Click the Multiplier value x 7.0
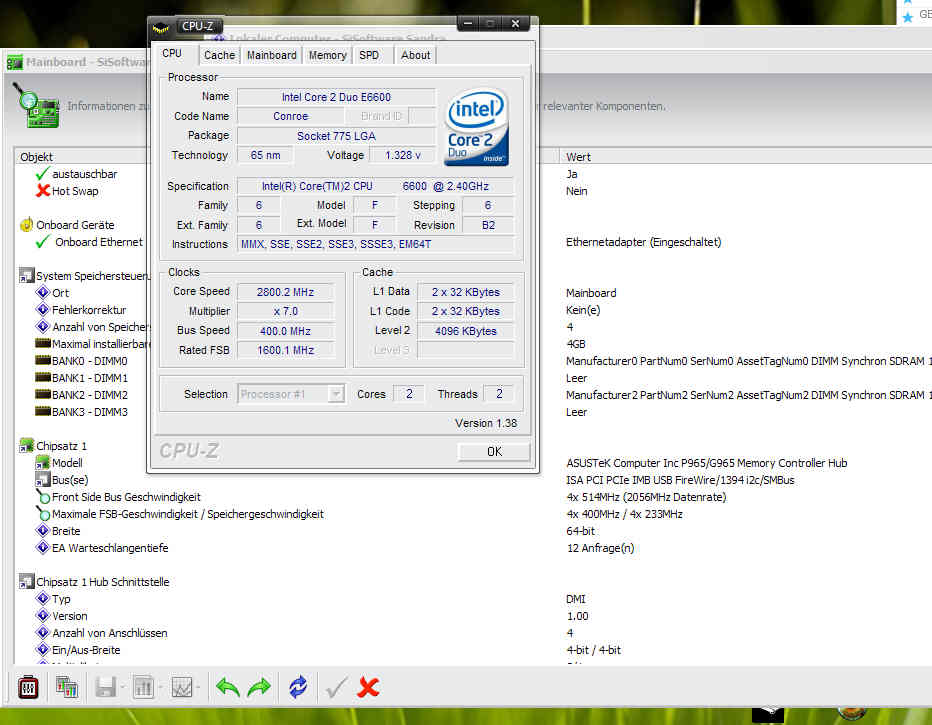The height and width of the screenshot is (725, 932). [285, 311]
